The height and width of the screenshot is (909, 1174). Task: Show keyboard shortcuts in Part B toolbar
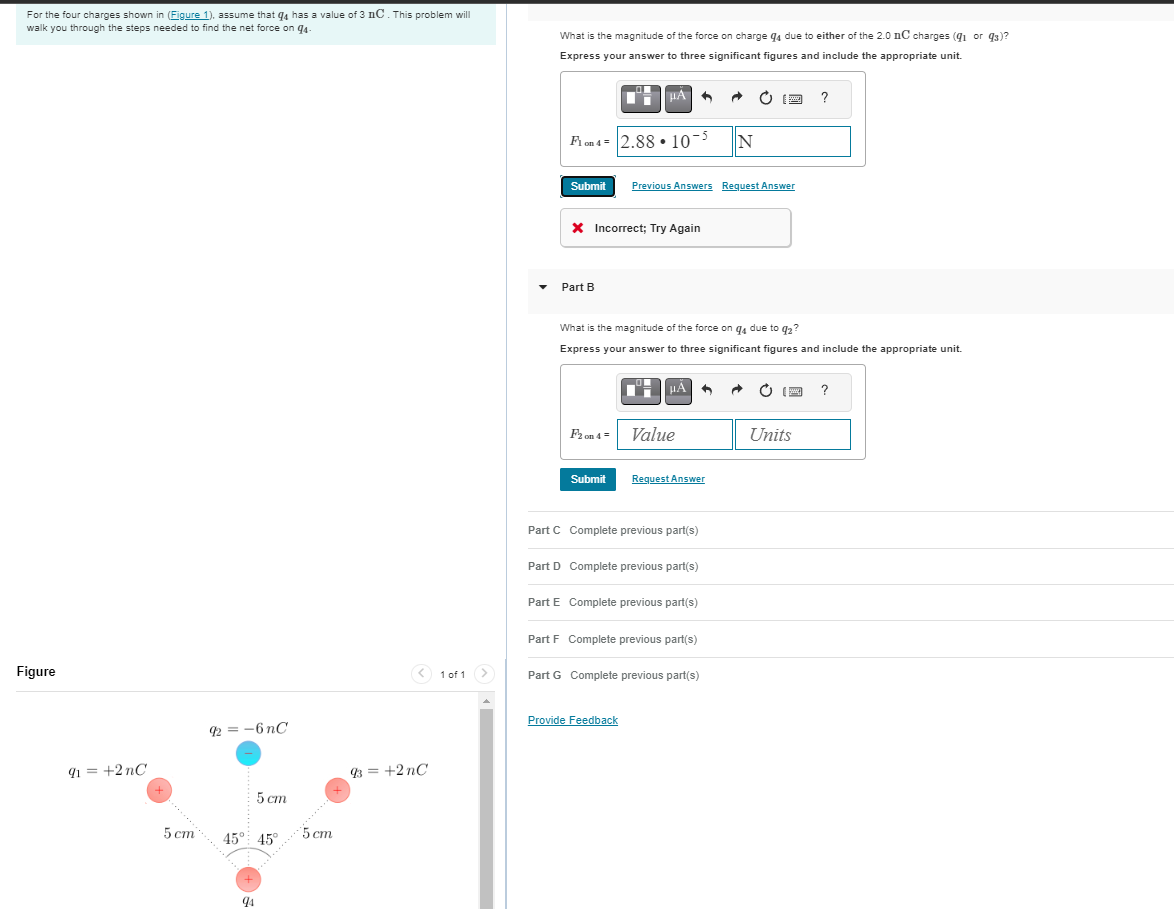(793, 391)
